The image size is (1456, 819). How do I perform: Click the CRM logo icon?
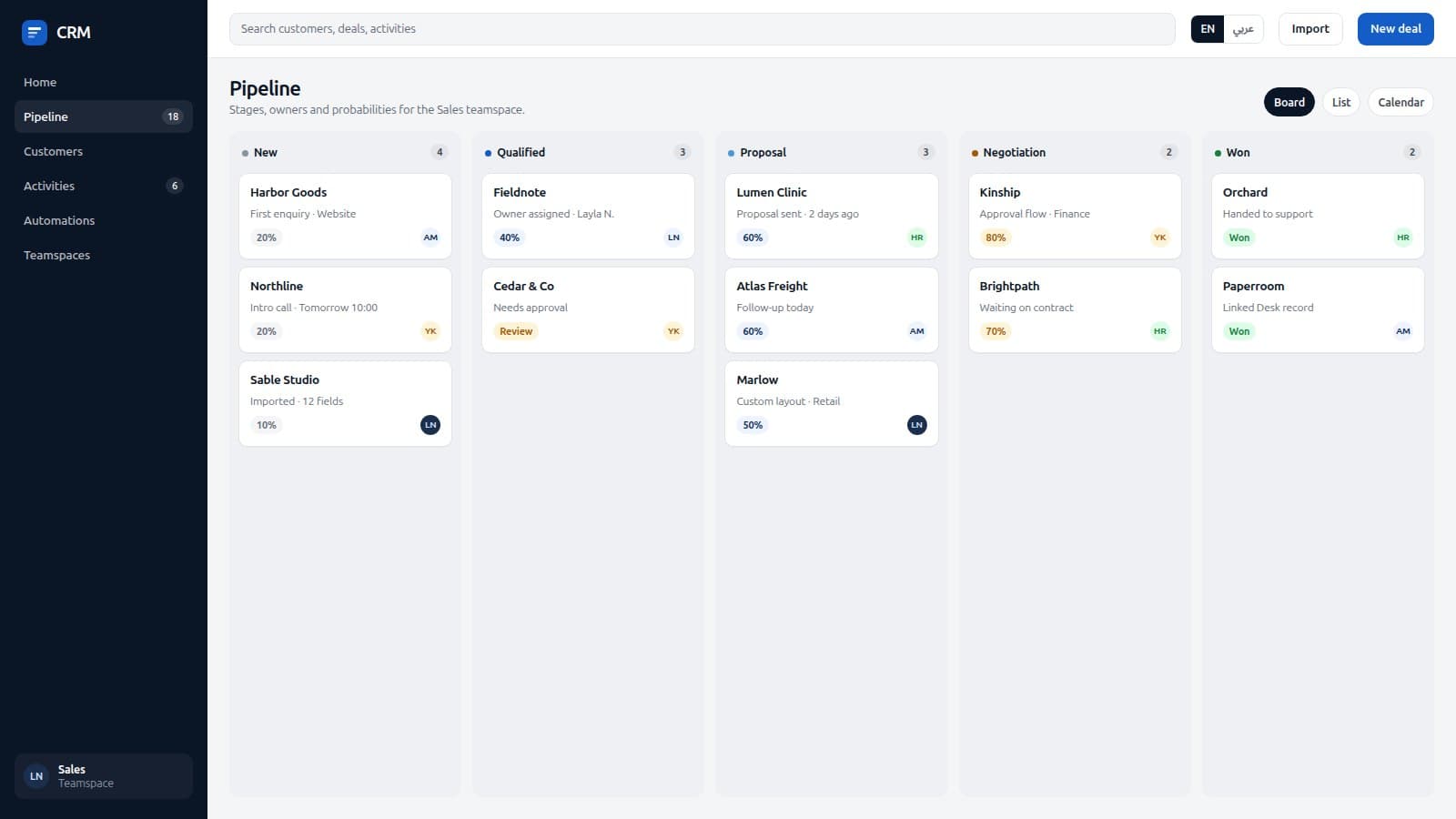35,33
